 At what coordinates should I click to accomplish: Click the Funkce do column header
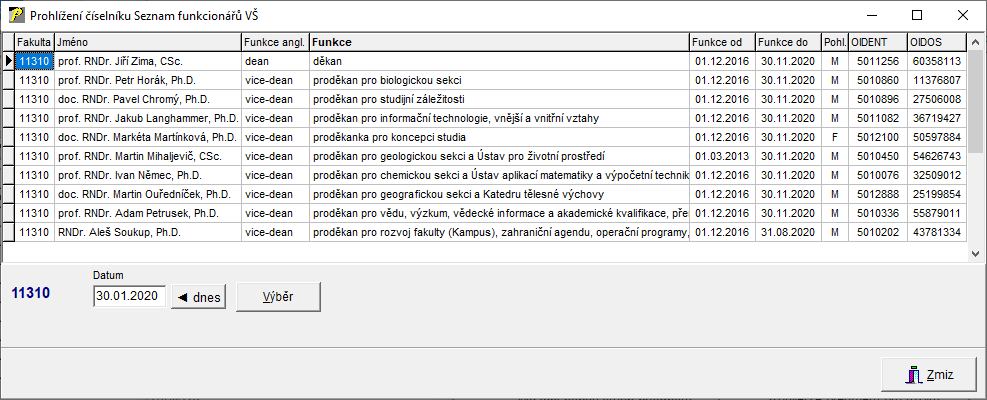pyautogui.click(x=786, y=42)
